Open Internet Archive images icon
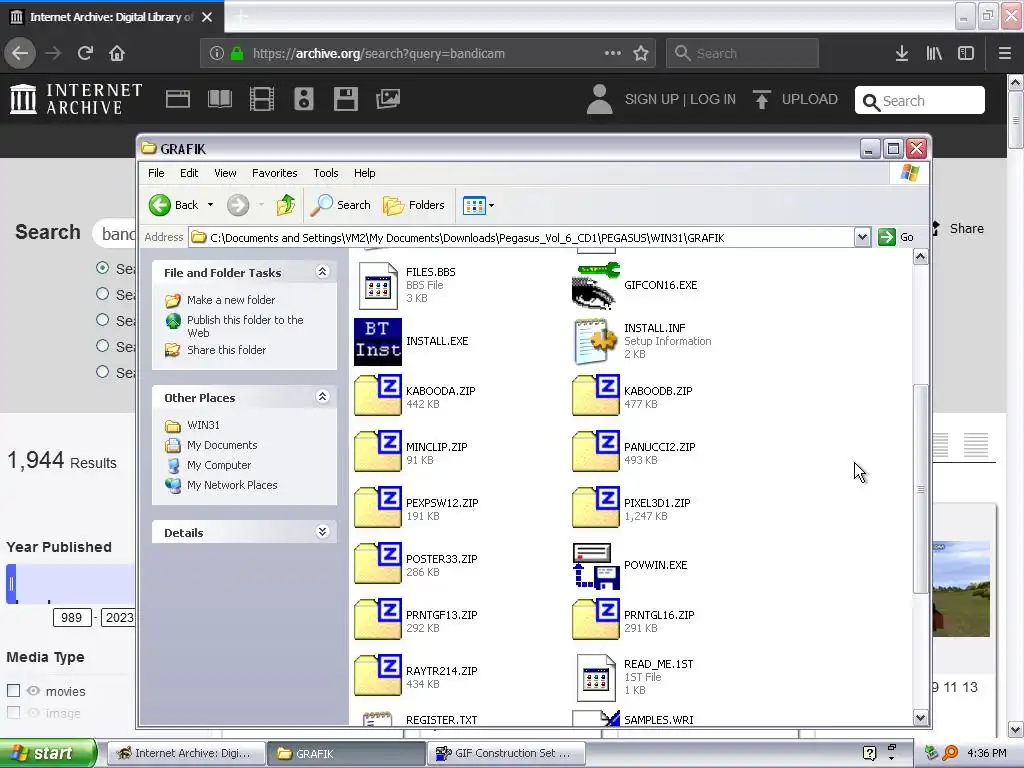Image resolution: width=1024 pixels, height=768 pixels. pyautogui.click(x=388, y=99)
